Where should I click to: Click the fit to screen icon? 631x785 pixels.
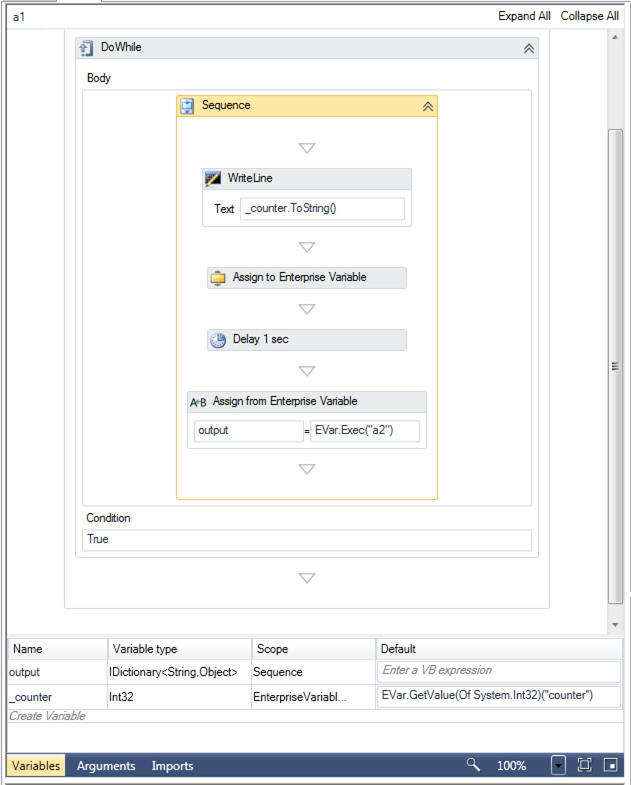tap(584, 765)
